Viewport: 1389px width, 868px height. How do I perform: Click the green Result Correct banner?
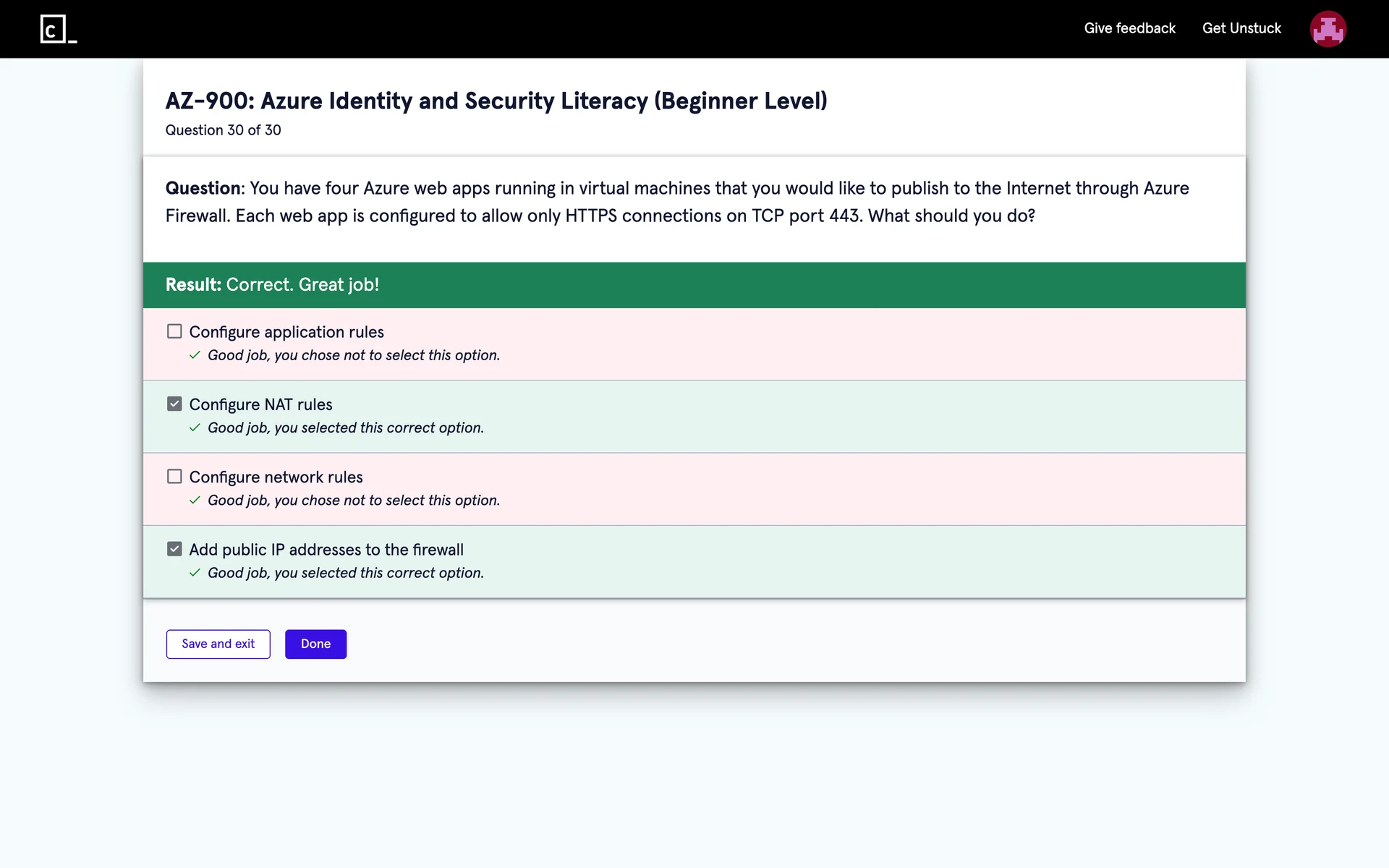pyautogui.click(x=694, y=285)
